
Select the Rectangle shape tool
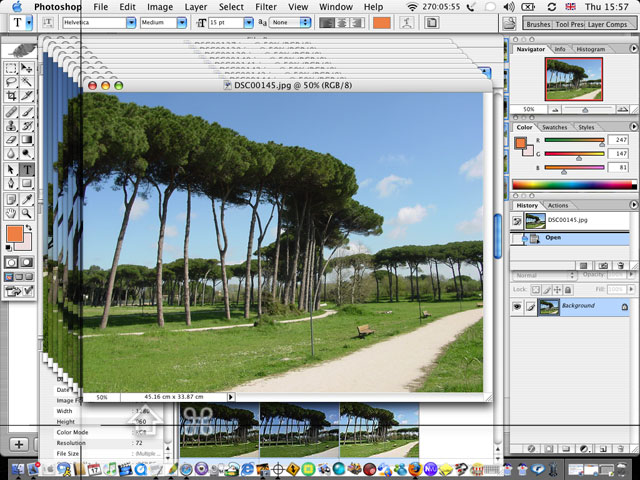tap(27, 183)
